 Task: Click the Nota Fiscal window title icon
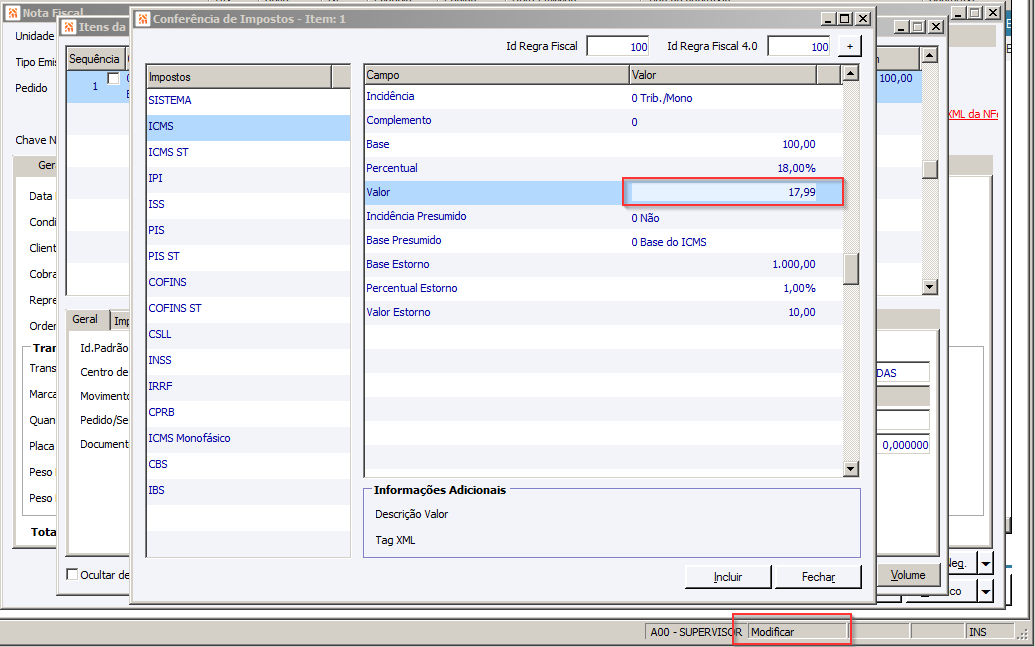coord(13,13)
